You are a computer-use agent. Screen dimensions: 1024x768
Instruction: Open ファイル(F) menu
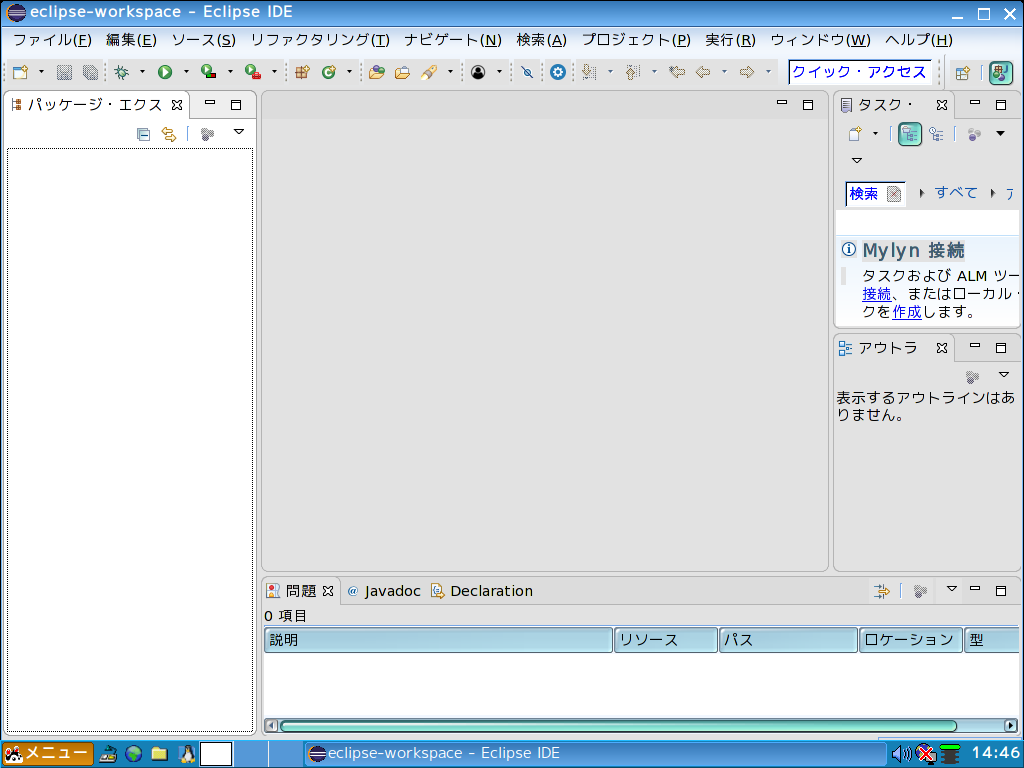[52, 40]
